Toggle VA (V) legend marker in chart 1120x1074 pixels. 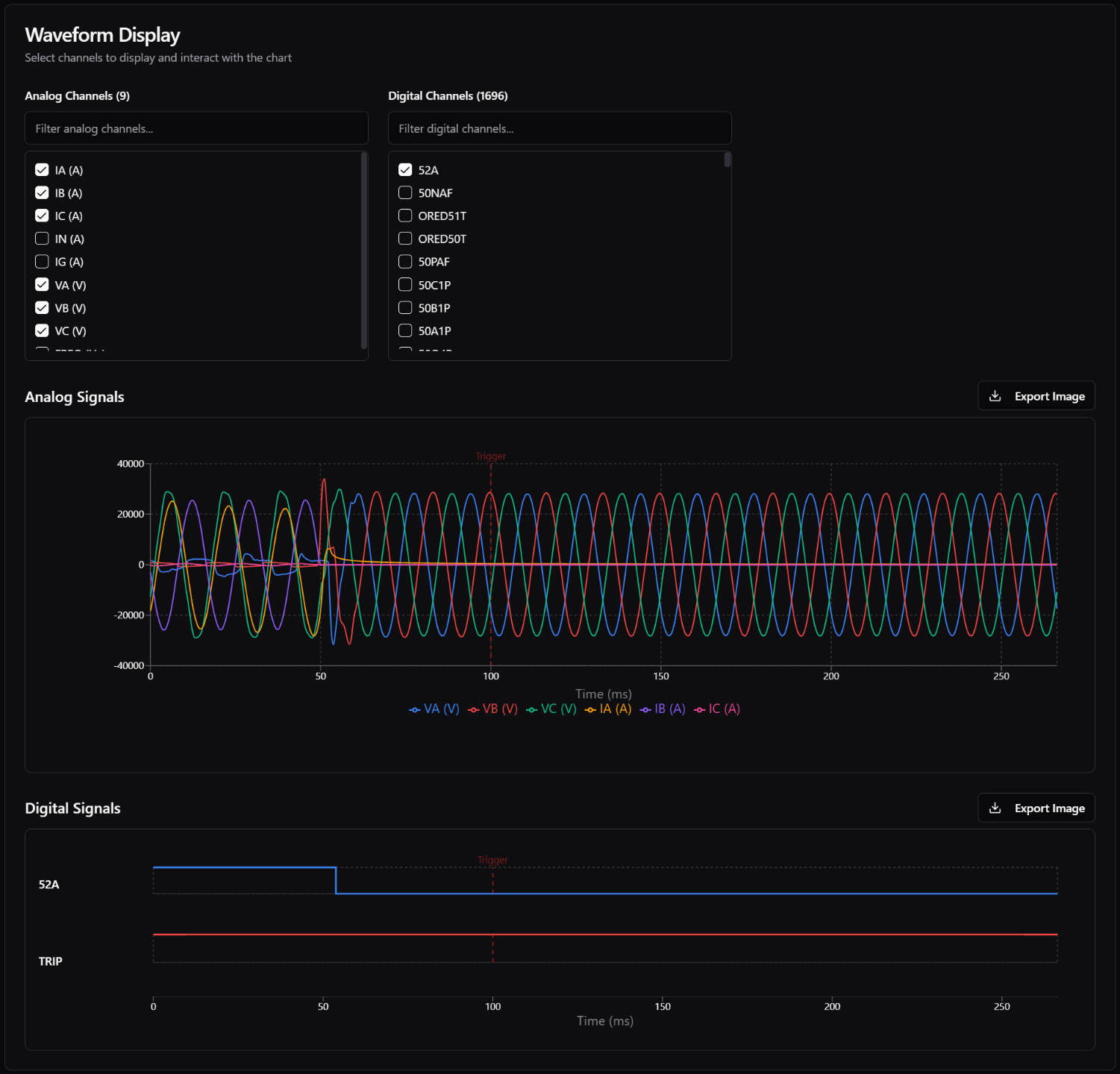[415, 709]
